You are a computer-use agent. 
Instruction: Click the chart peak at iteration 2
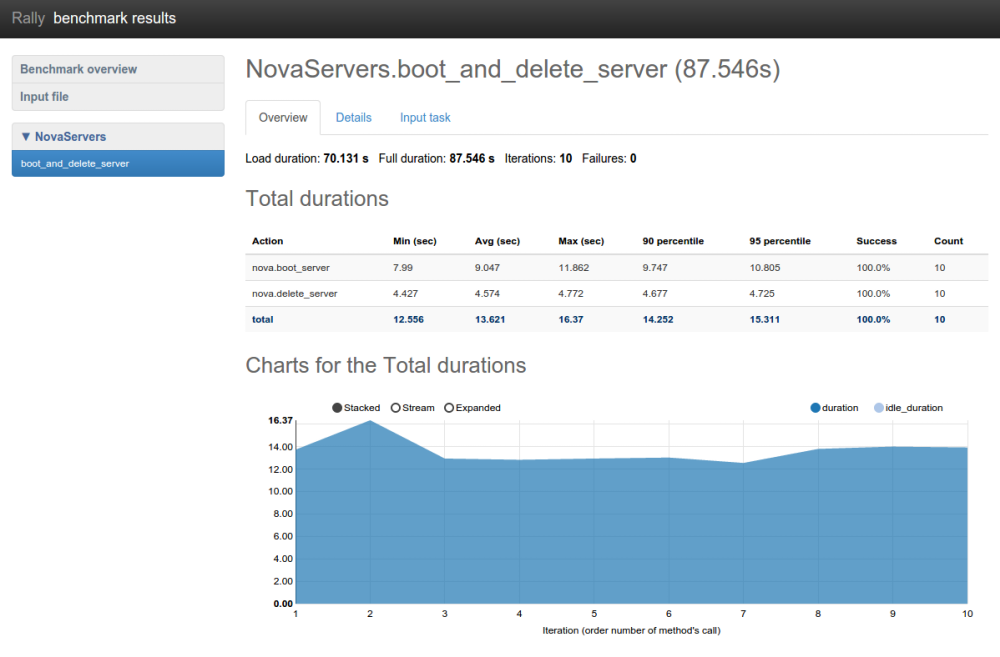[370, 421]
